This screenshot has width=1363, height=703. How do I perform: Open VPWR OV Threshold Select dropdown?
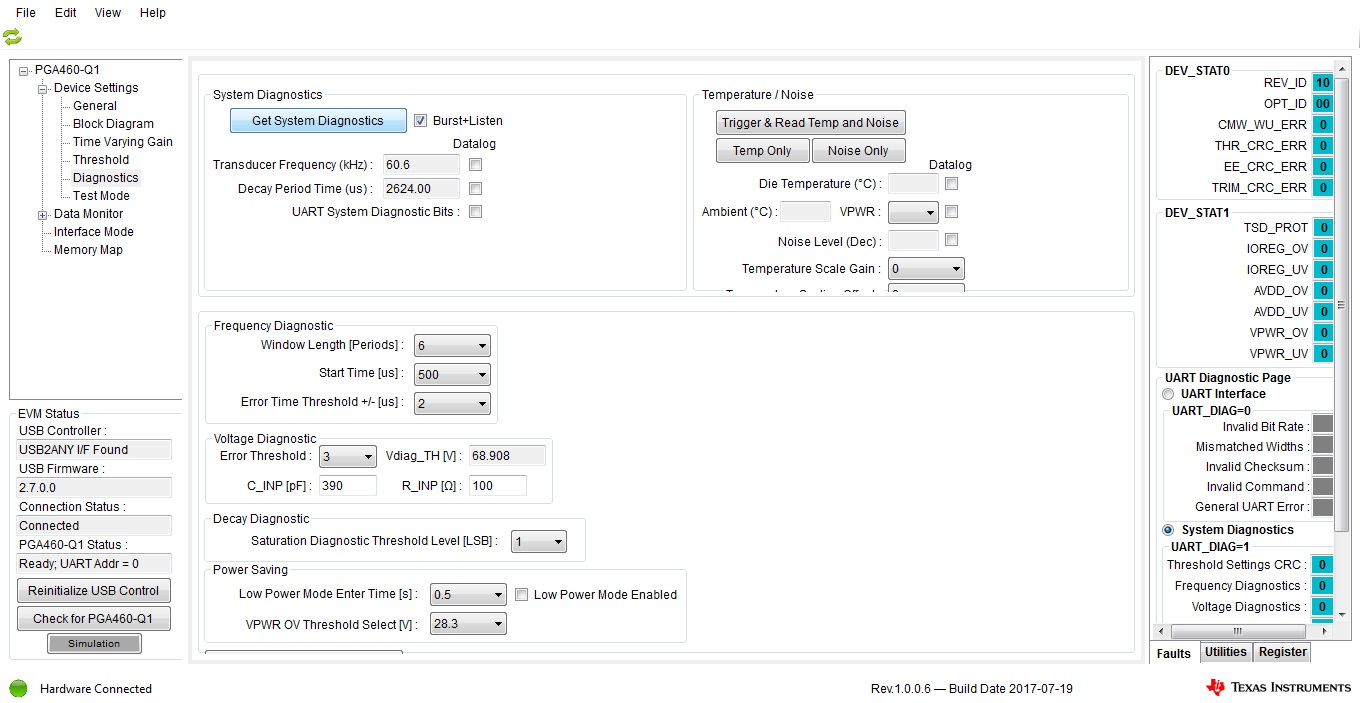tap(468, 624)
